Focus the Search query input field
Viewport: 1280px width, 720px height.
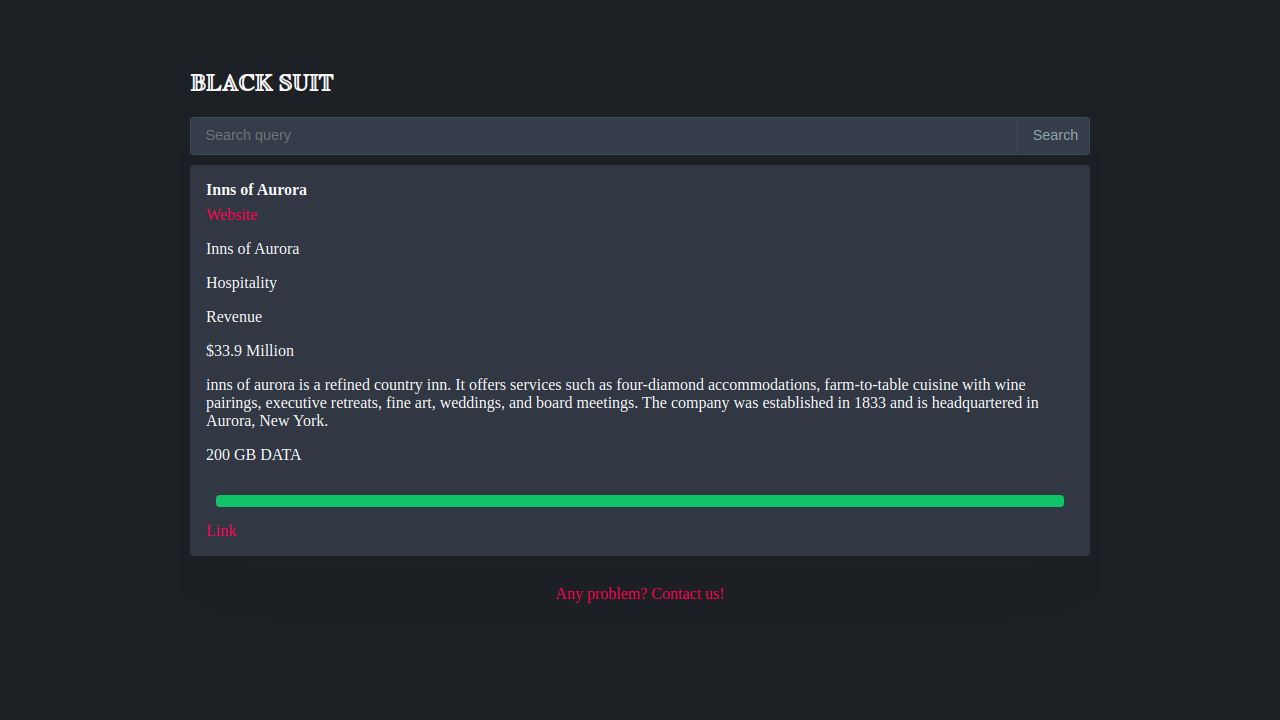click(x=604, y=136)
